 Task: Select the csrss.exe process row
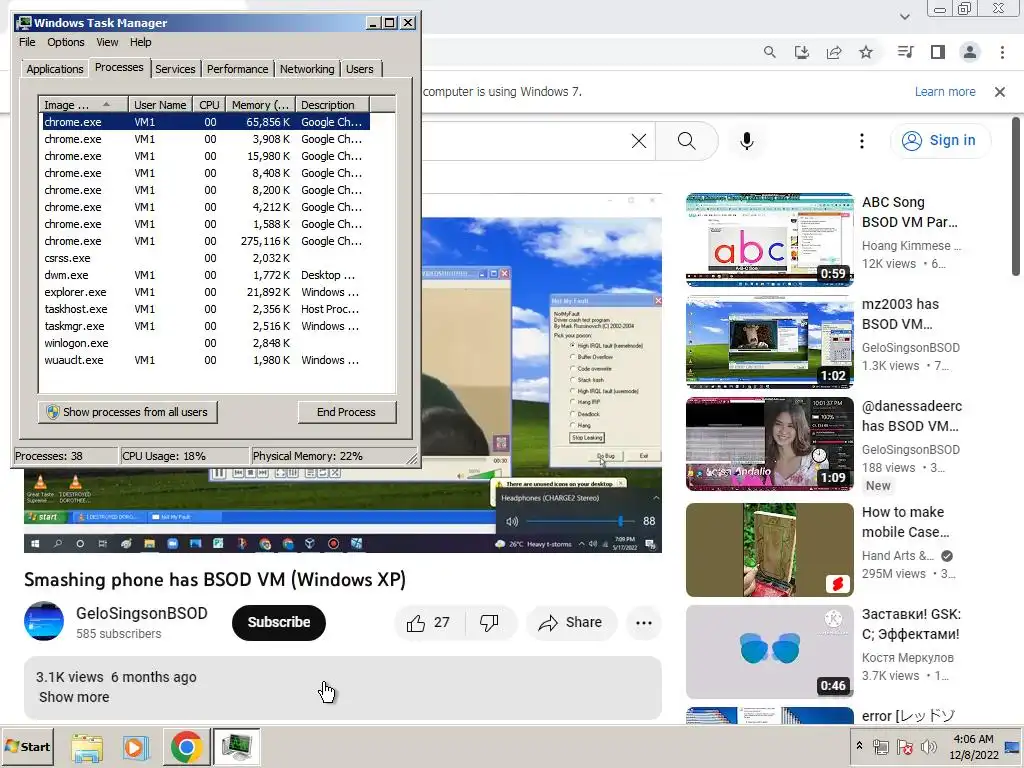tap(206, 258)
